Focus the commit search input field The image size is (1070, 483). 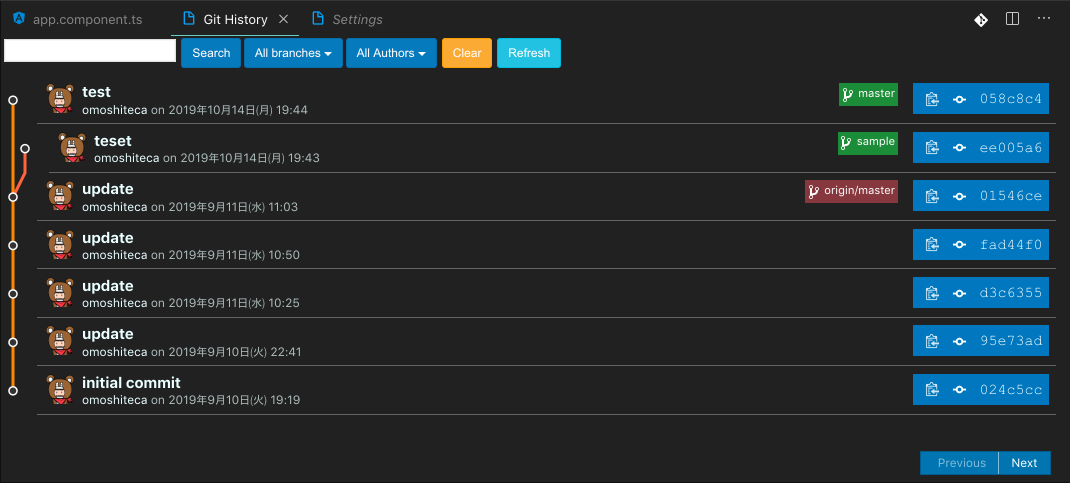point(90,50)
